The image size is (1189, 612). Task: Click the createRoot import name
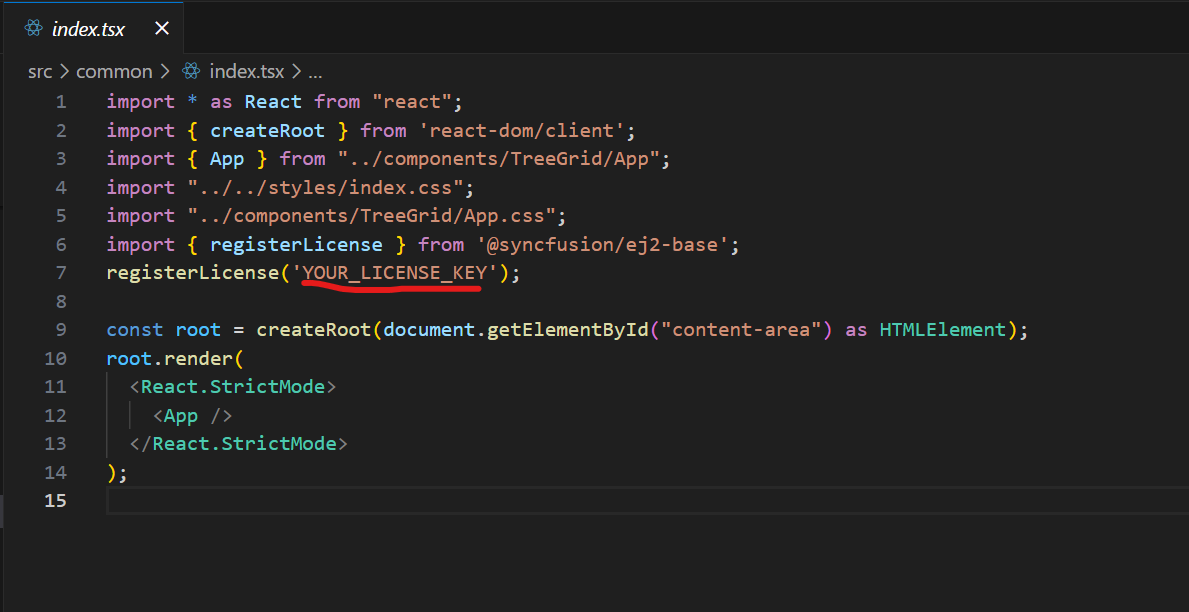point(267,130)
